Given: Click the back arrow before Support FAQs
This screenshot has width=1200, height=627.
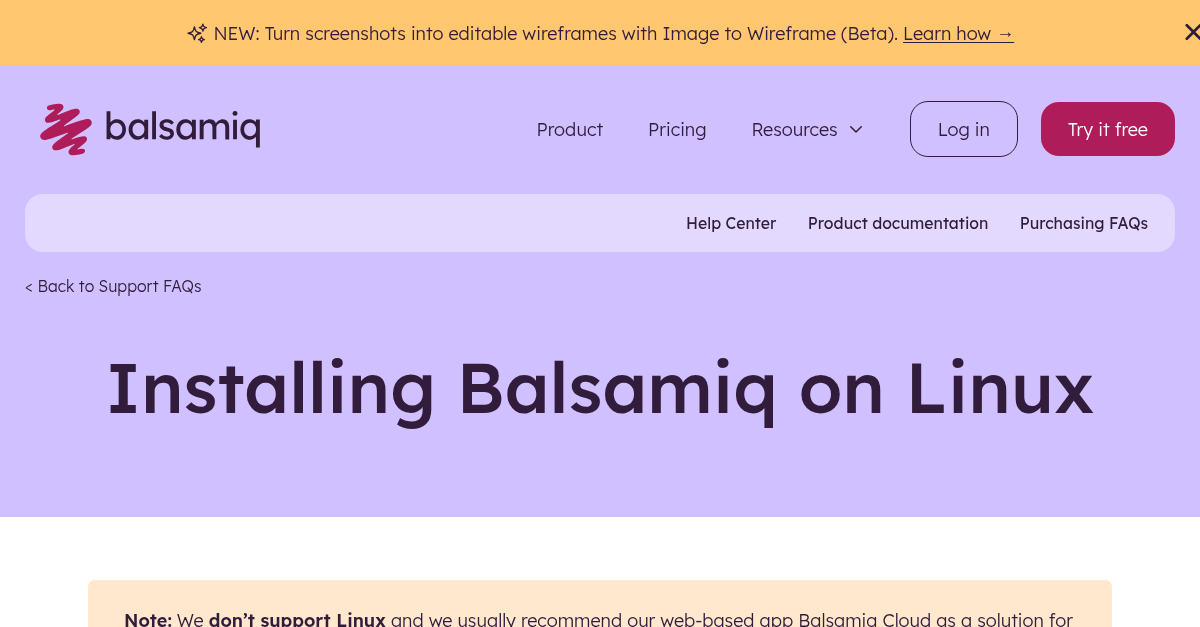Looking at the screenshot, I should click(29, 286).
